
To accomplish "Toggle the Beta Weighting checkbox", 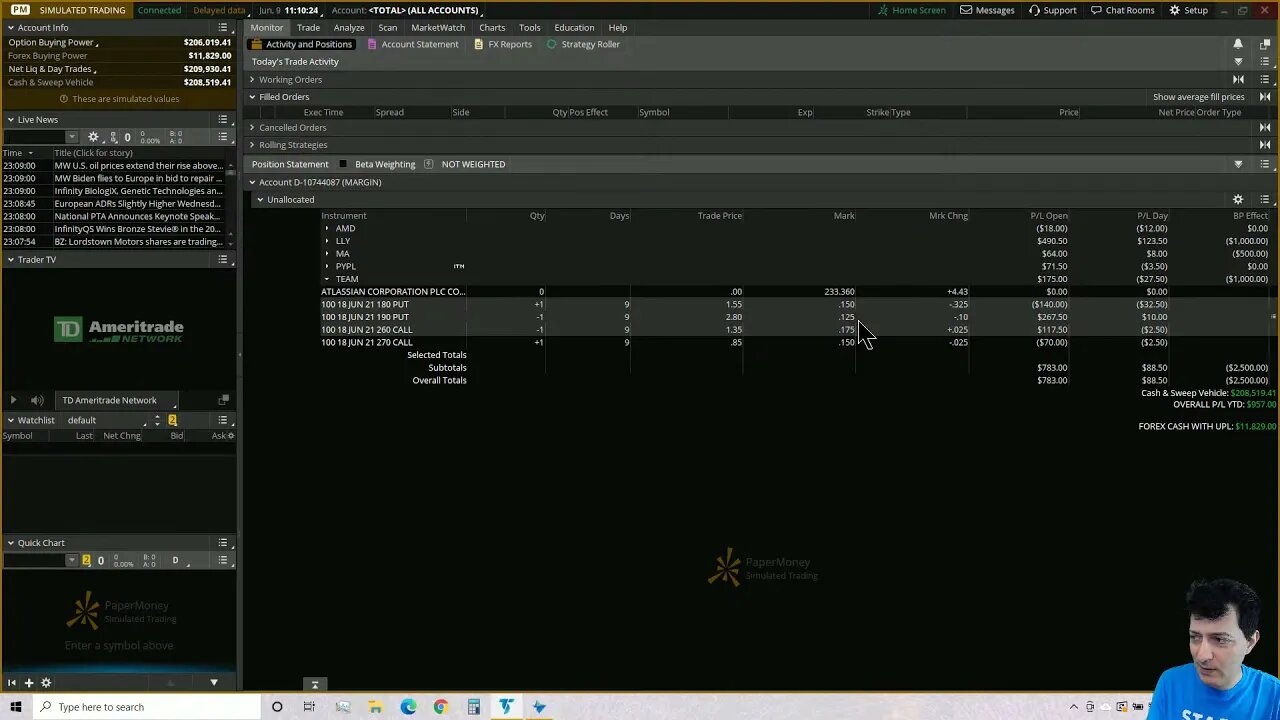I will (343, 164).
